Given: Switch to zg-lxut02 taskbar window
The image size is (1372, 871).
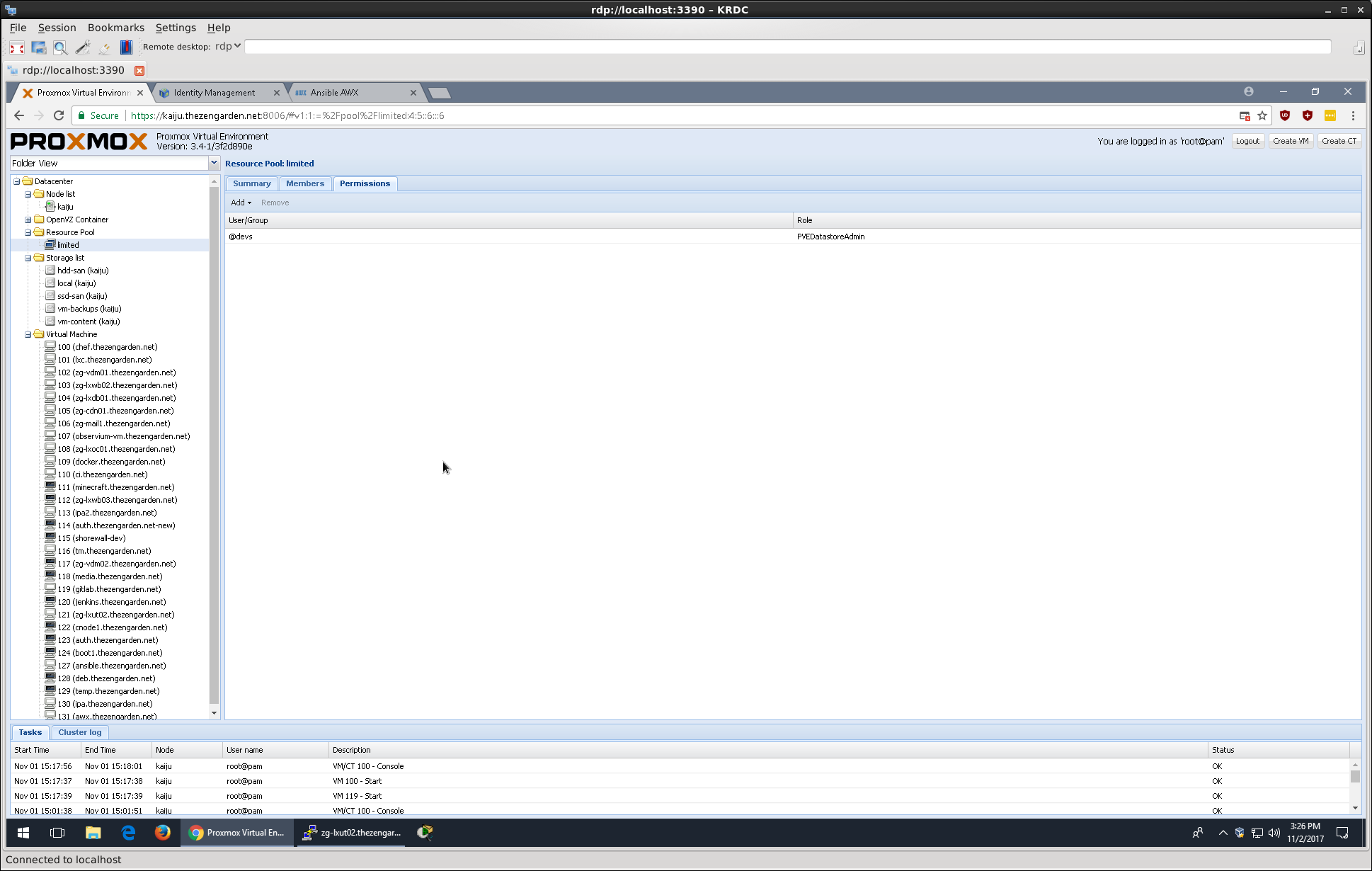Looking at the screenshot, I should [352, 833].
